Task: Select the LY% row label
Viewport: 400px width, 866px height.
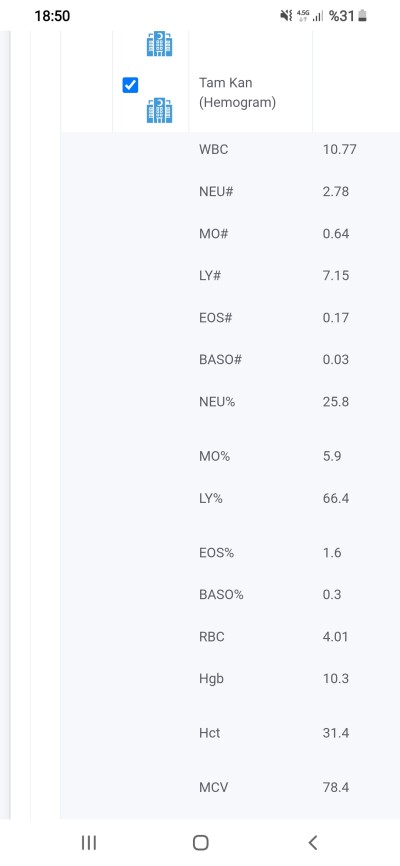Action: point(210,499)
